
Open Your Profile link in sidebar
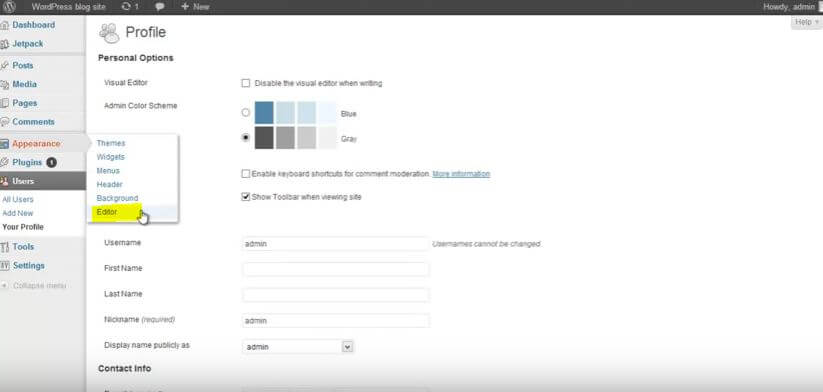coord(23,227)
